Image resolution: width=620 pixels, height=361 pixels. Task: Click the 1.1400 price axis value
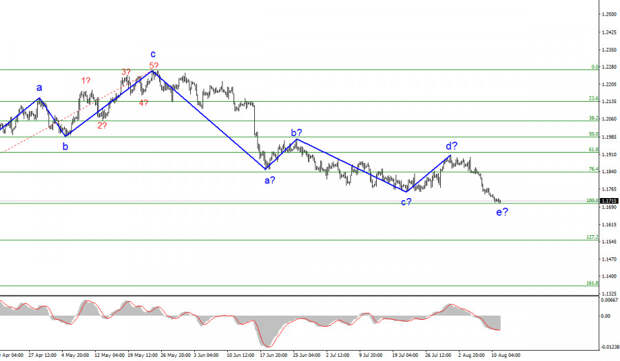(609, 276)
